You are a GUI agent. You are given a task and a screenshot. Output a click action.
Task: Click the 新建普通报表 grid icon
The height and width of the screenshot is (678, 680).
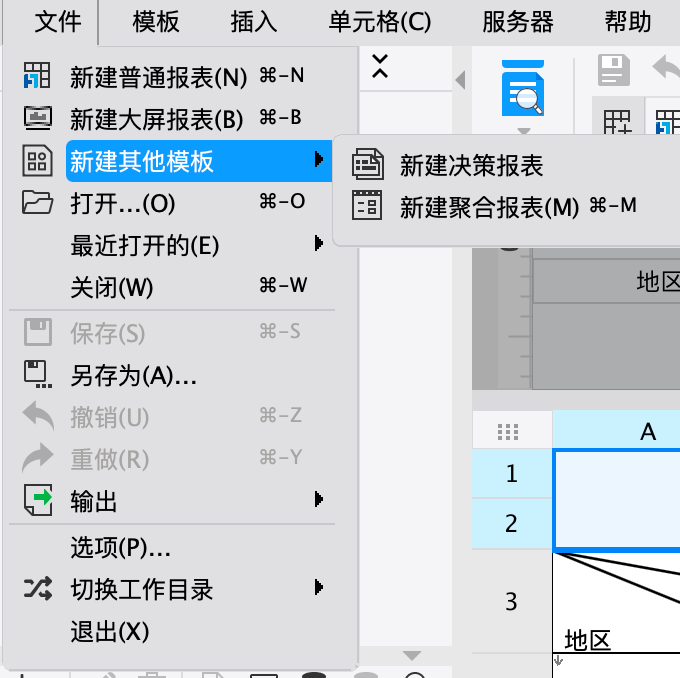point(37,76)
